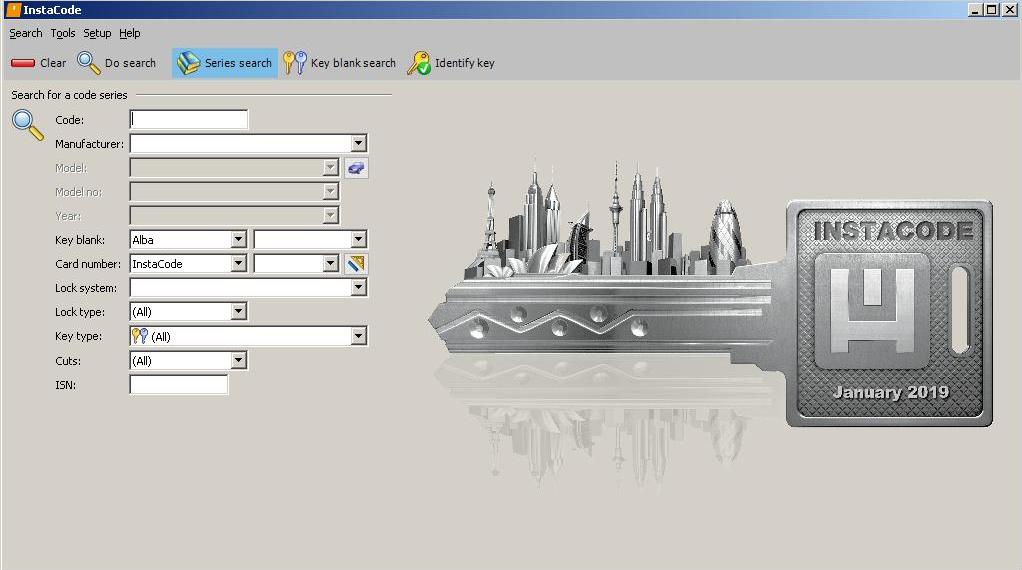Expand the Card number InstaCode dropdown
1022x570 pixels.
[x=239, y=264]
